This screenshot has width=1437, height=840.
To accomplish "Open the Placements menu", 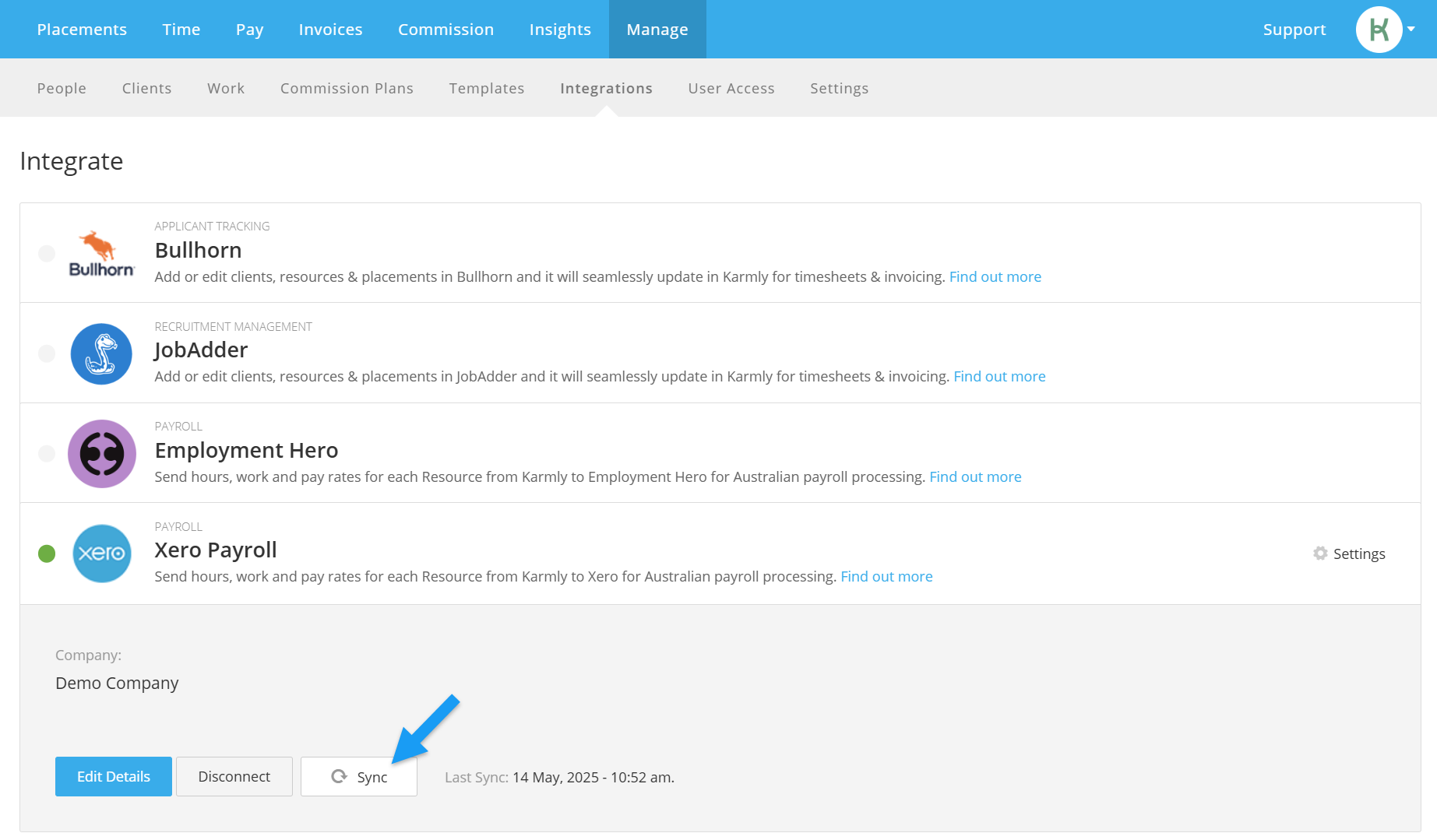I will (82, 30).
